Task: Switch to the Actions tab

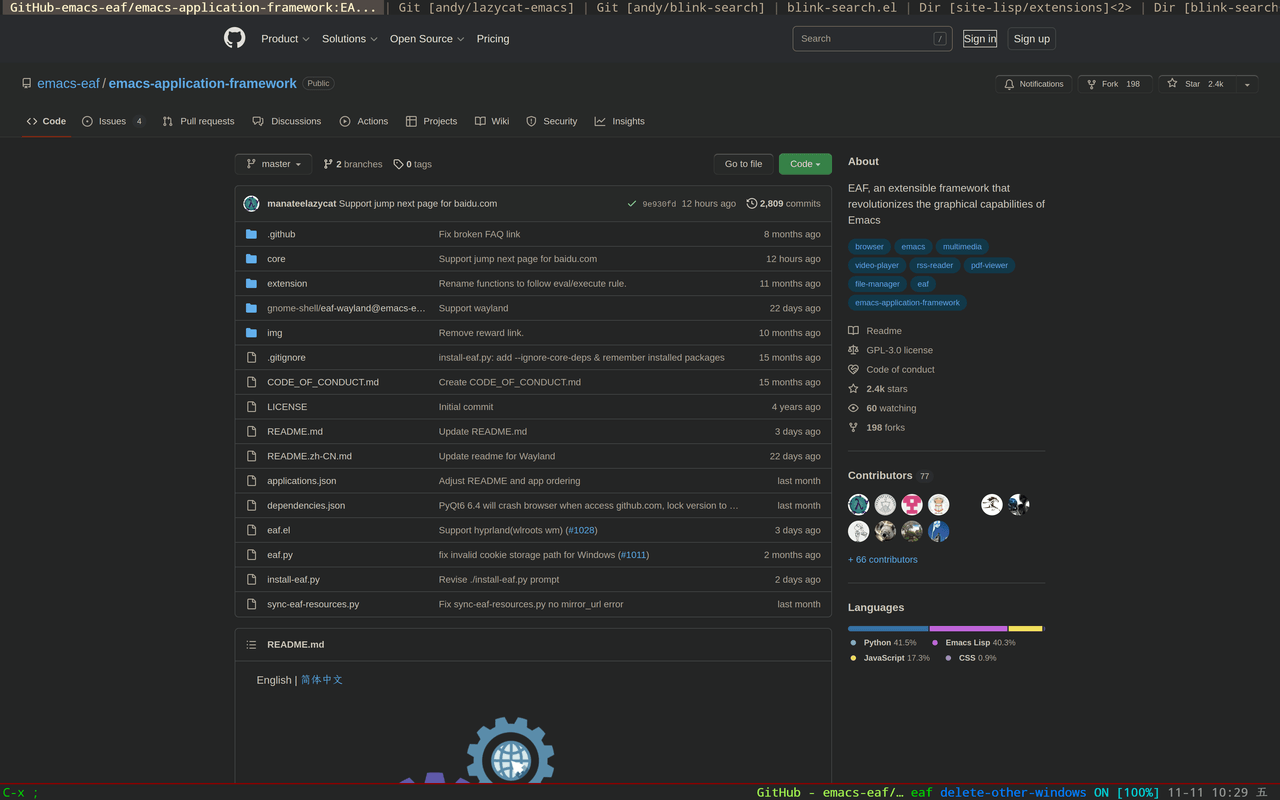Action: tap(364, 121)
